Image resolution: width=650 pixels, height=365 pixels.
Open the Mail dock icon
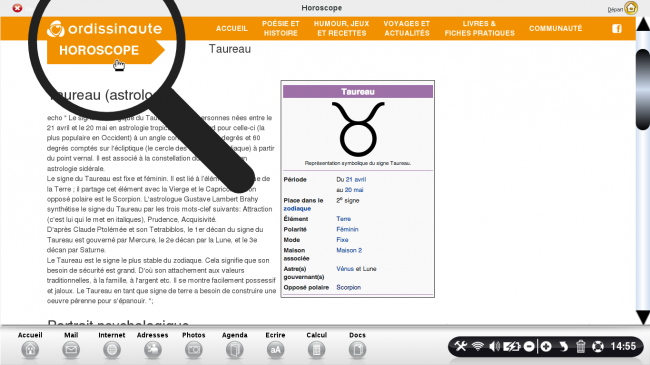point(71,350)
